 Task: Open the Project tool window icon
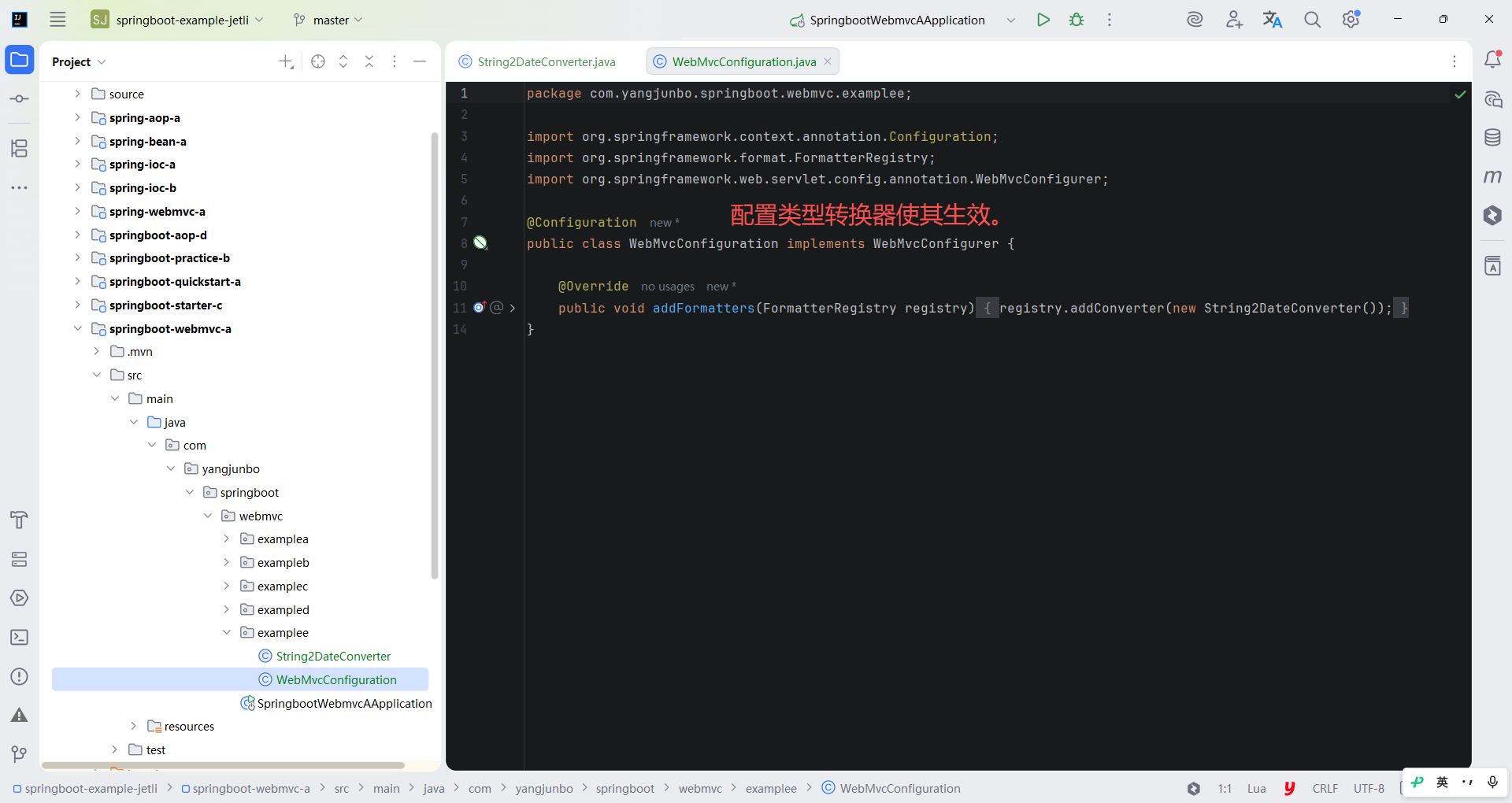tap(20, 60)
